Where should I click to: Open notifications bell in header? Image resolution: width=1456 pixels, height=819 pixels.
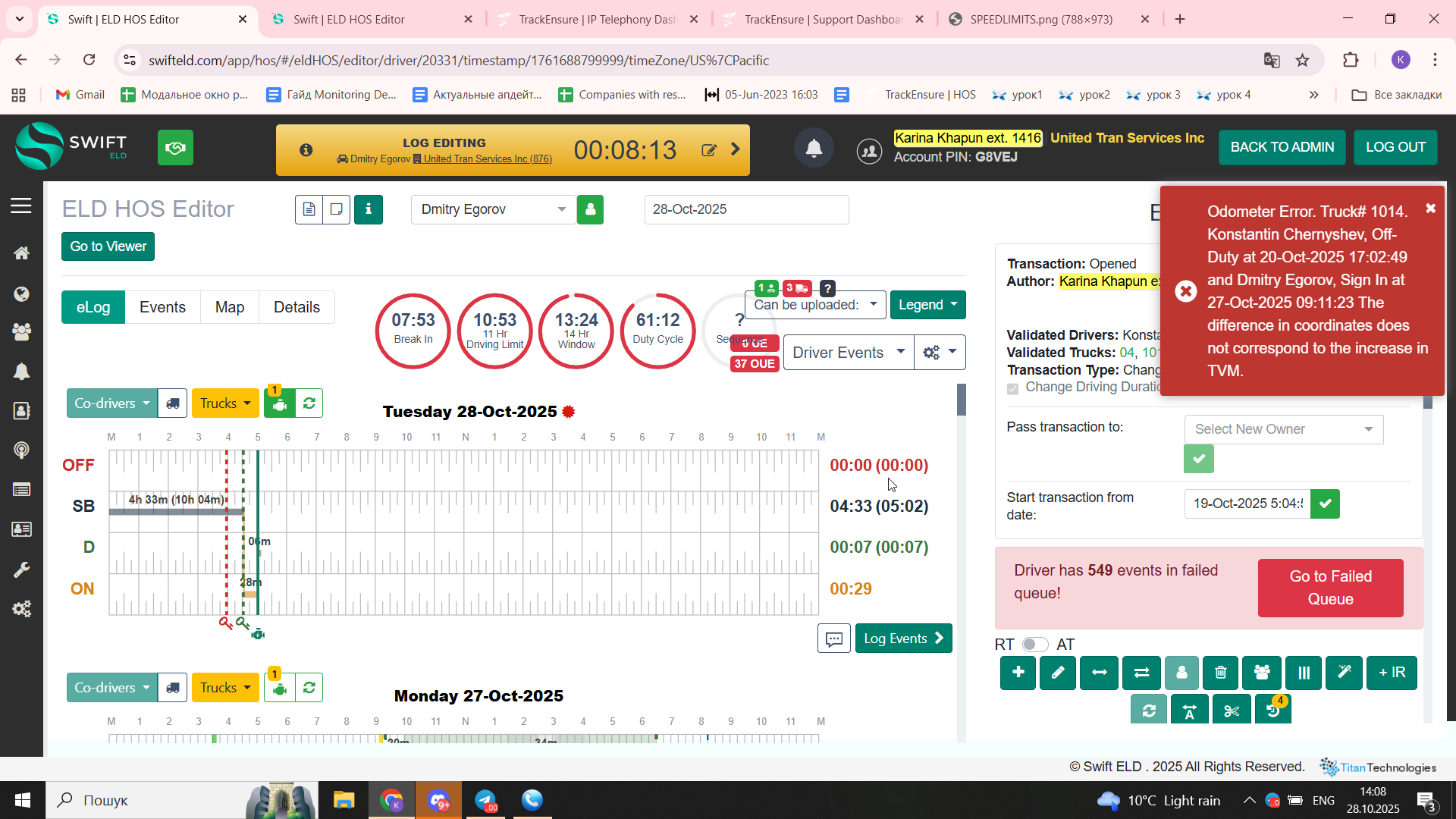(x=814, y=148)
